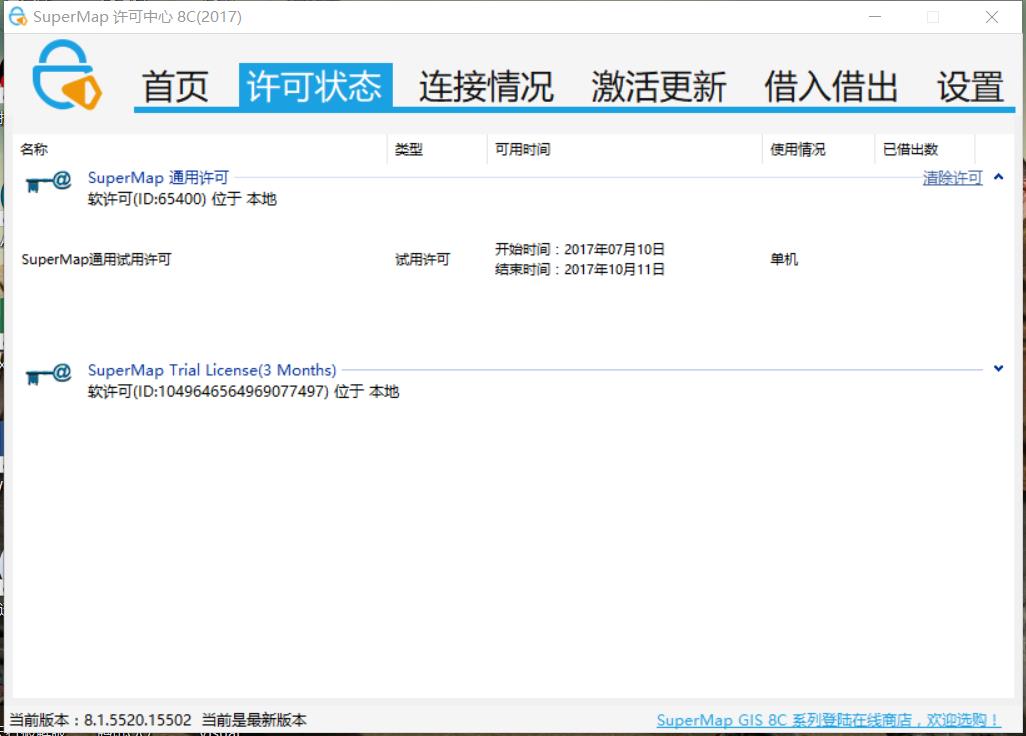
Task: Click the end date 2017年10月11日
Action: point(614,269)
